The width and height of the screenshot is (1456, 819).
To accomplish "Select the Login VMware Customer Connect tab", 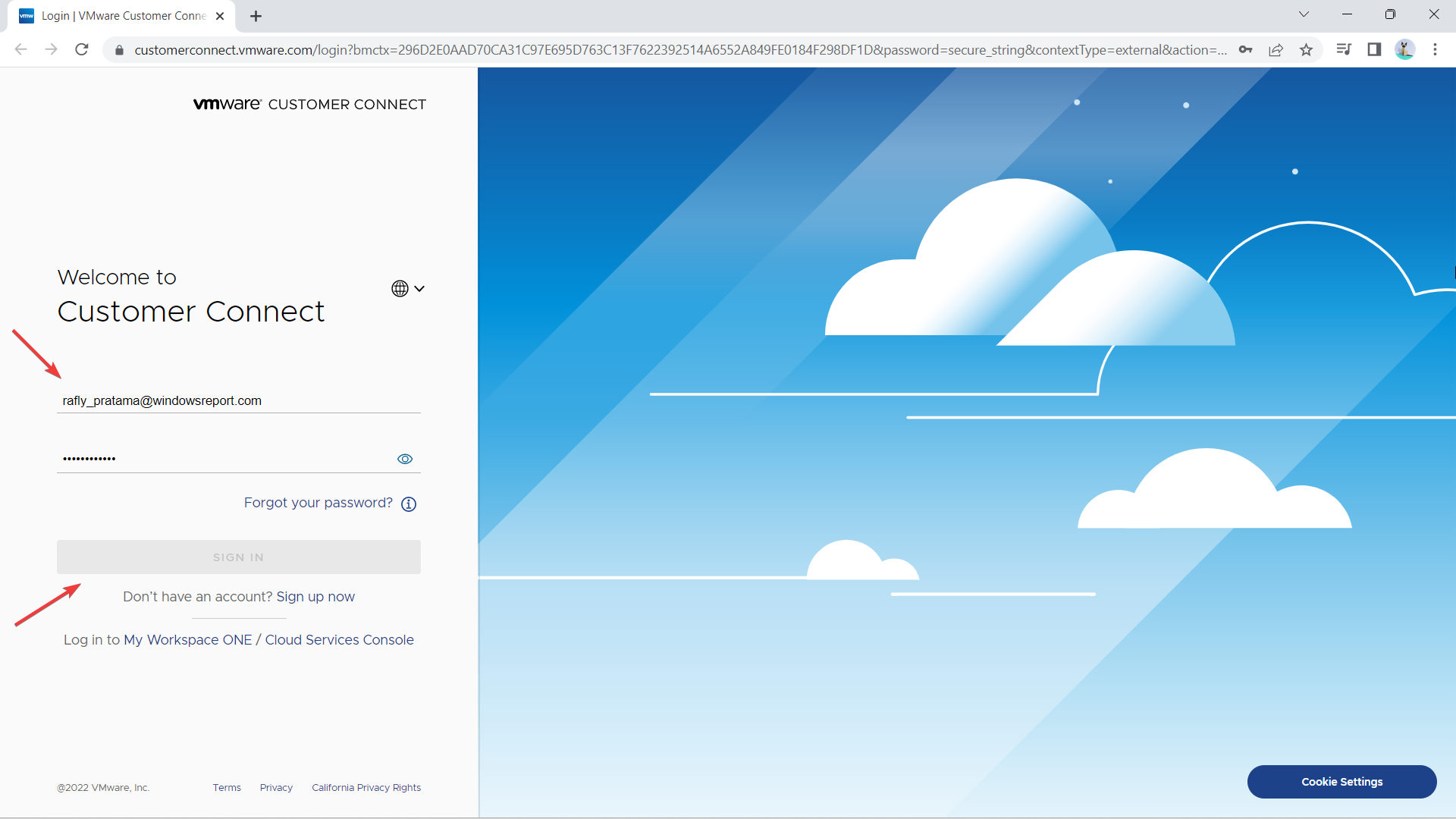I will pos(121,16).
